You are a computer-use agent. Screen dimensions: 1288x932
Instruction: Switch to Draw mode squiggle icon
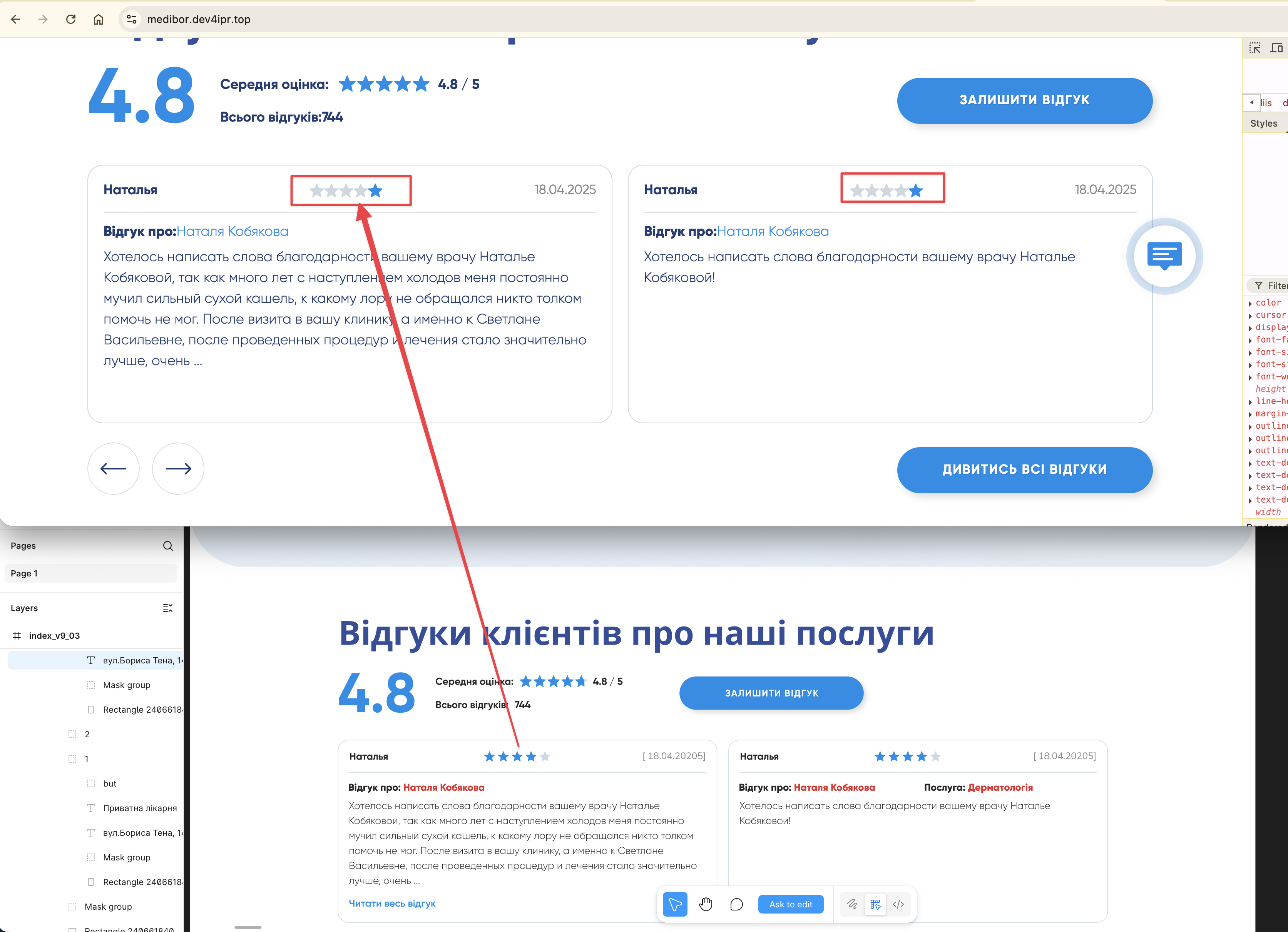point(852,904)
